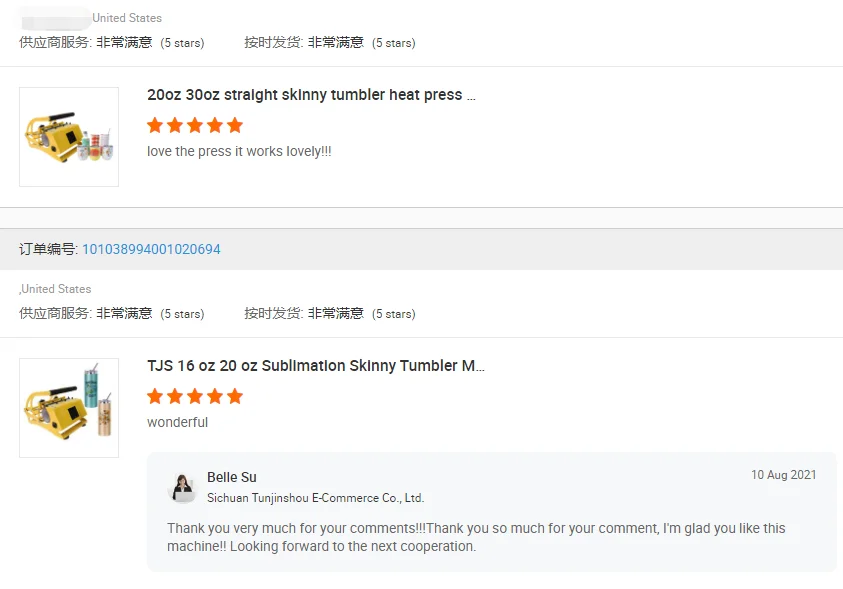Open the TJS 16 oz 20 oz Sublimation title
Screen dimensions: 843x589
[x=315, y=366]
